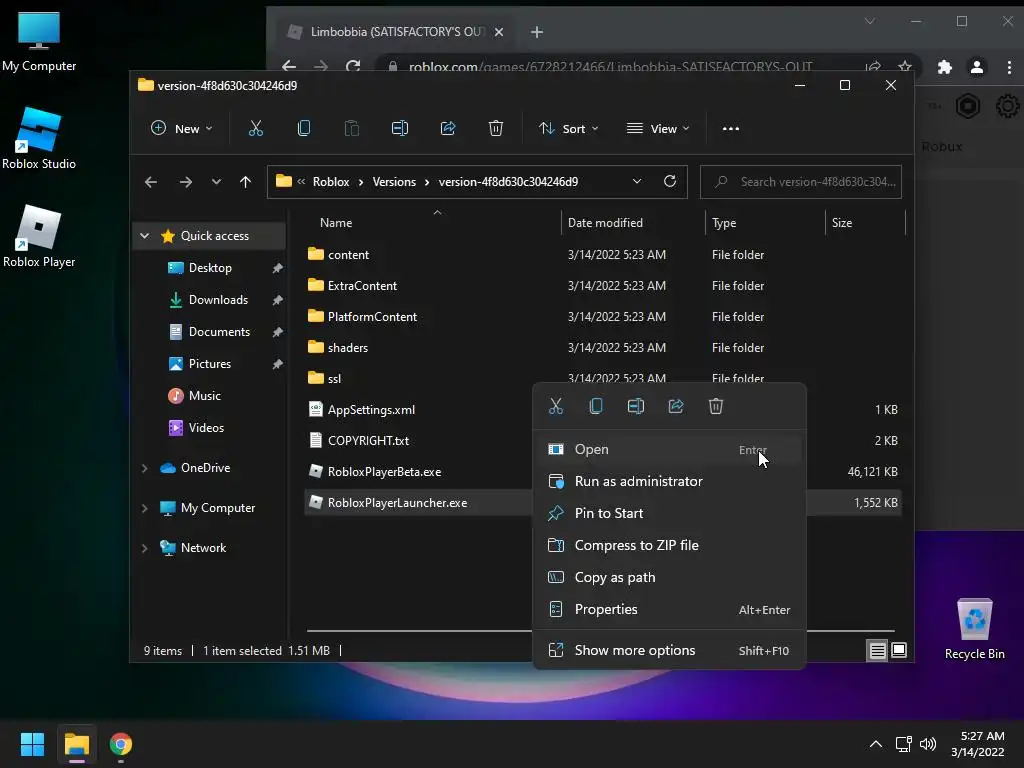
Task: Open Recycle Bin on desktop
Action: pyautogui.click(x=974, y=630)
